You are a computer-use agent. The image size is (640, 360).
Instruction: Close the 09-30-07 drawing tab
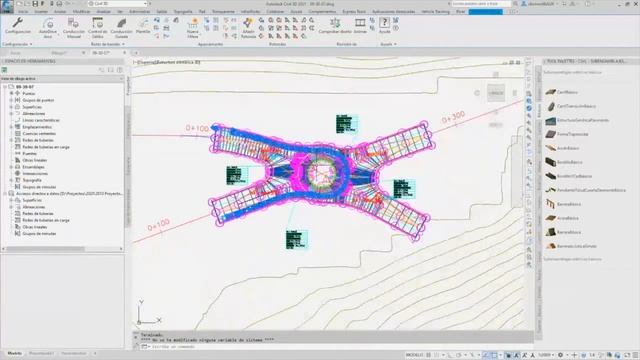click(x=124, y=53)
